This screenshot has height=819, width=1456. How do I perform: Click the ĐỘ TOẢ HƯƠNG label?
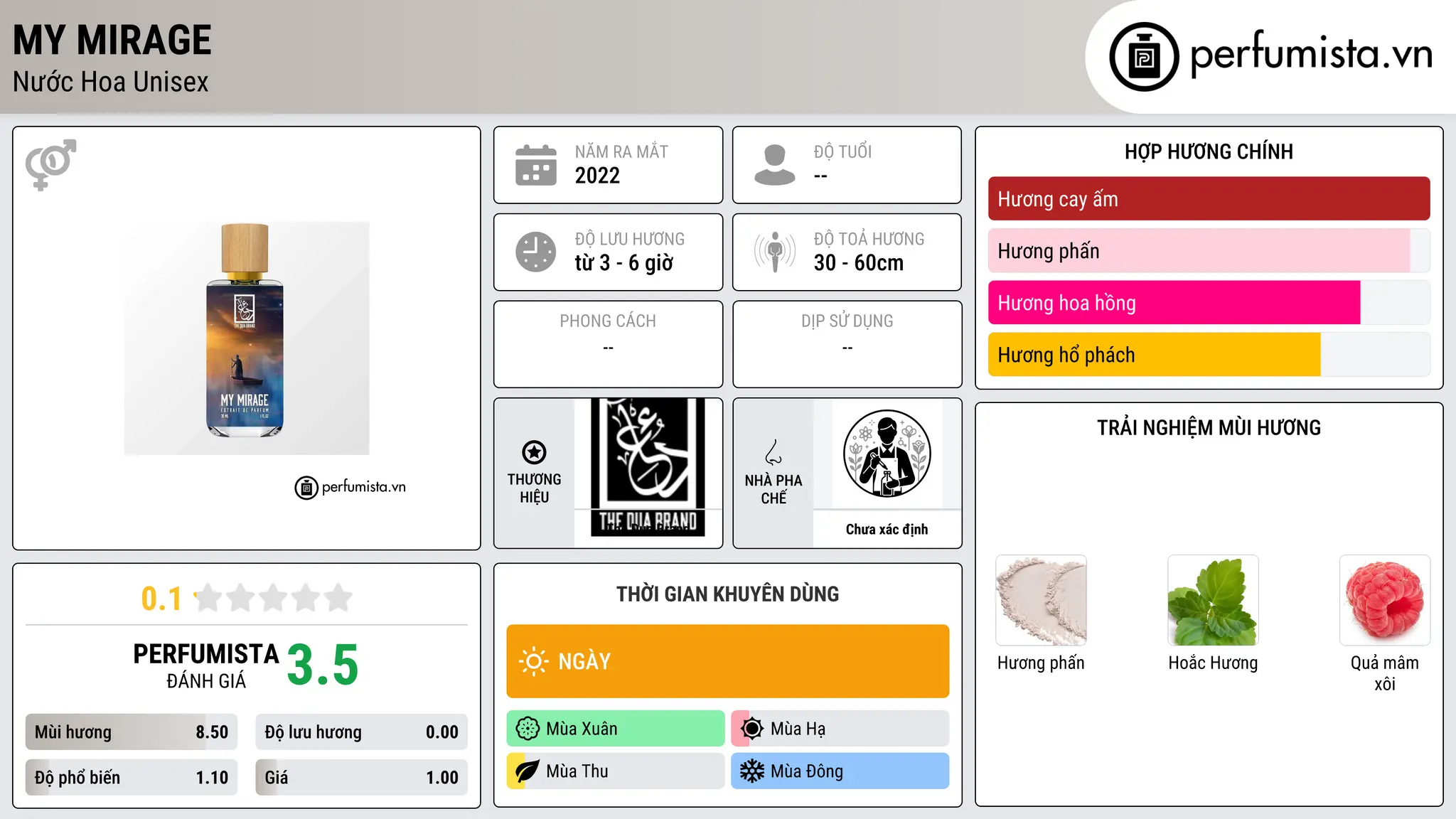point(869,240)
